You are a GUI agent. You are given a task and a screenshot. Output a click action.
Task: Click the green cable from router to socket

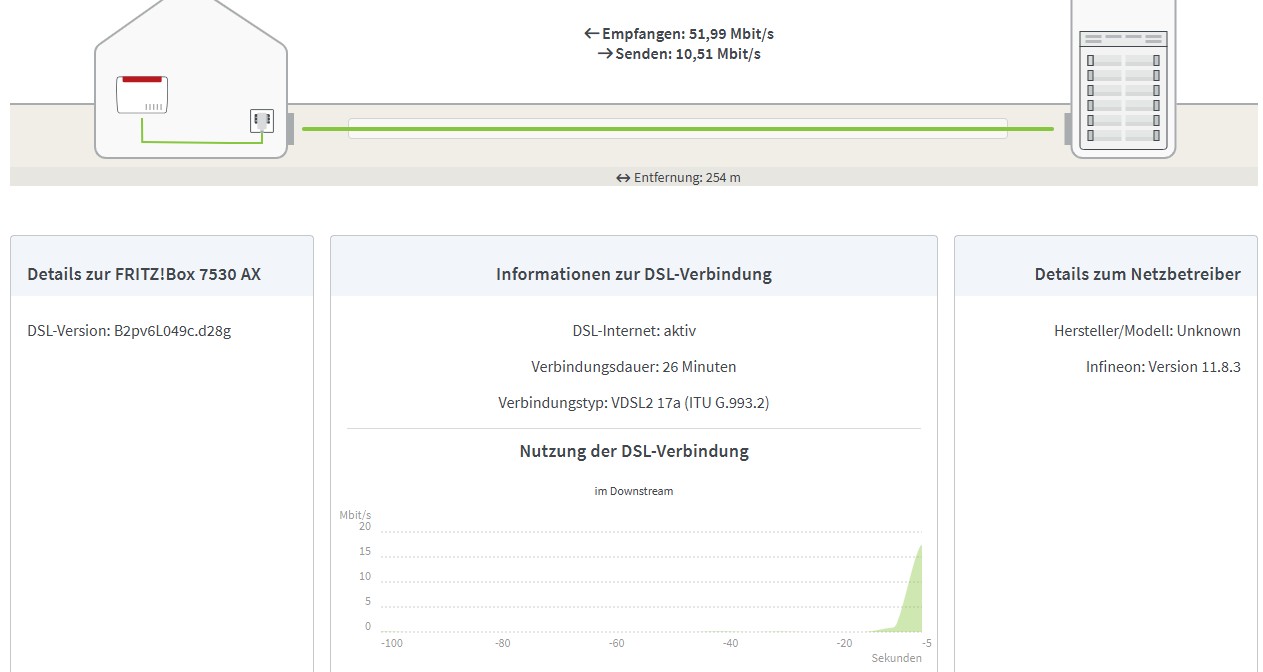tap(200, 142)
